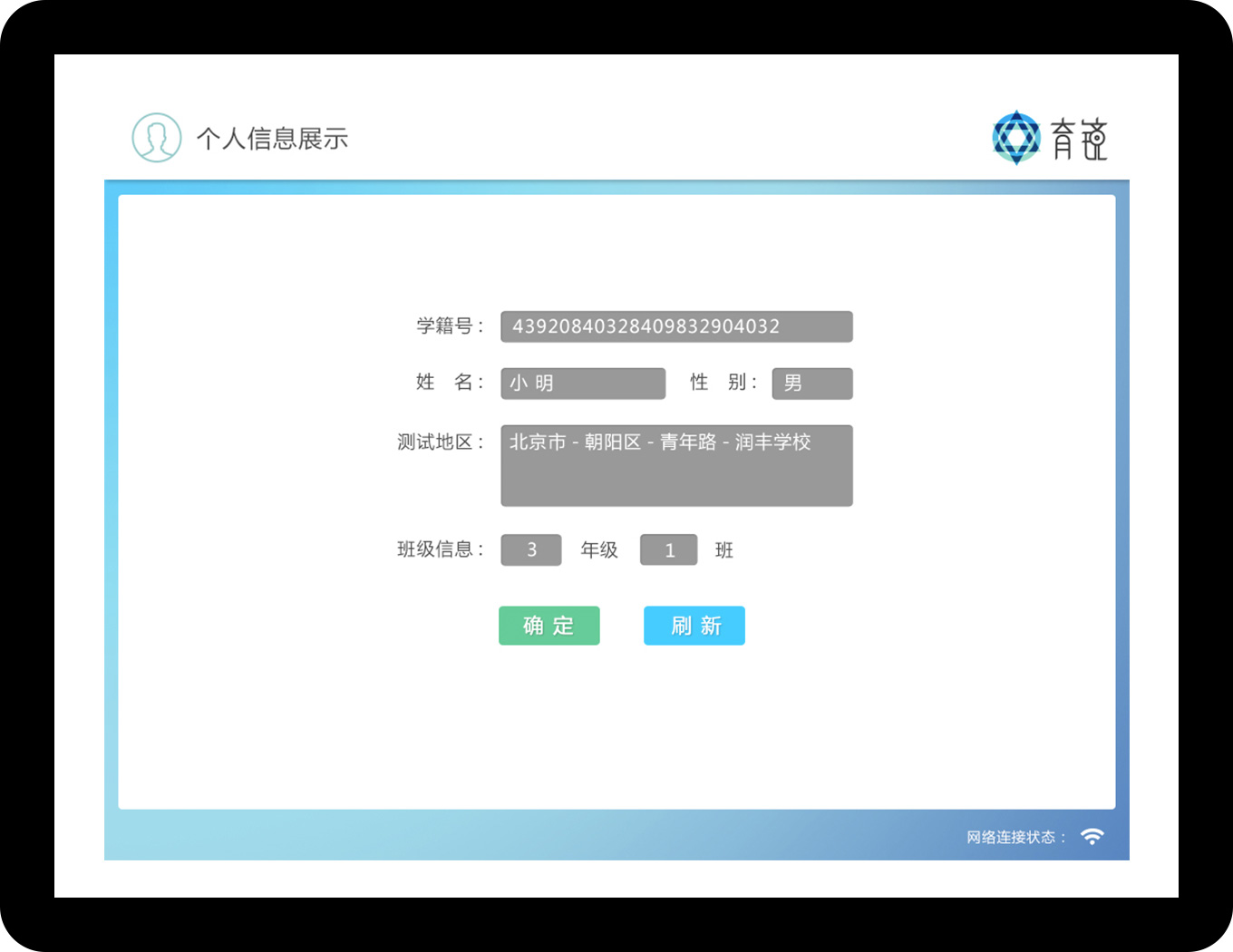Select the grade number field showing 3

[531, 550]
